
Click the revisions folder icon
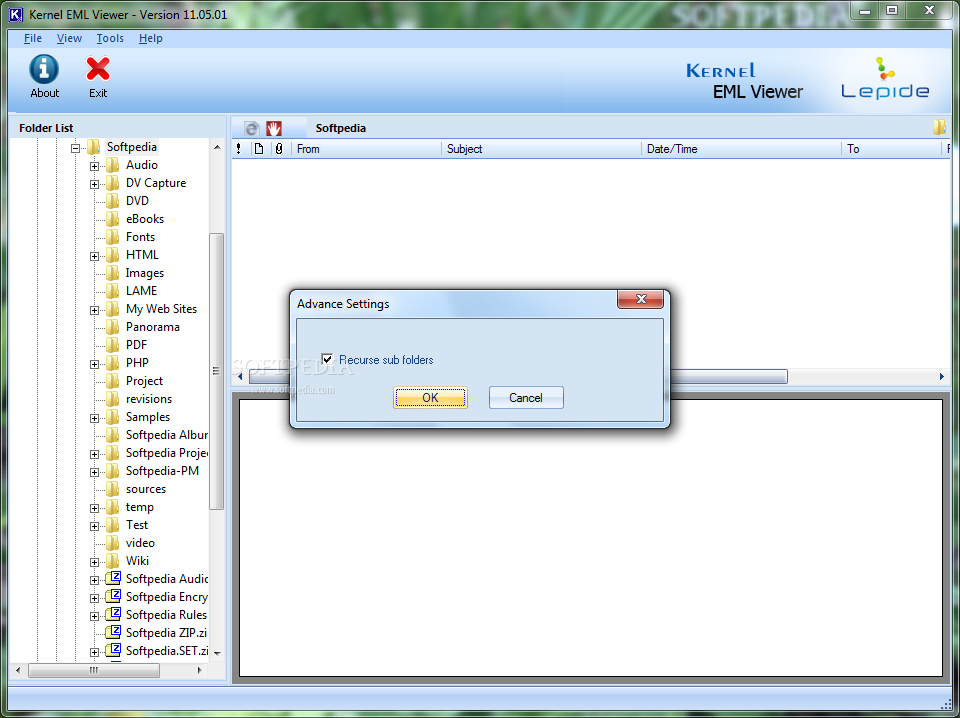click(x=113, y=399)
